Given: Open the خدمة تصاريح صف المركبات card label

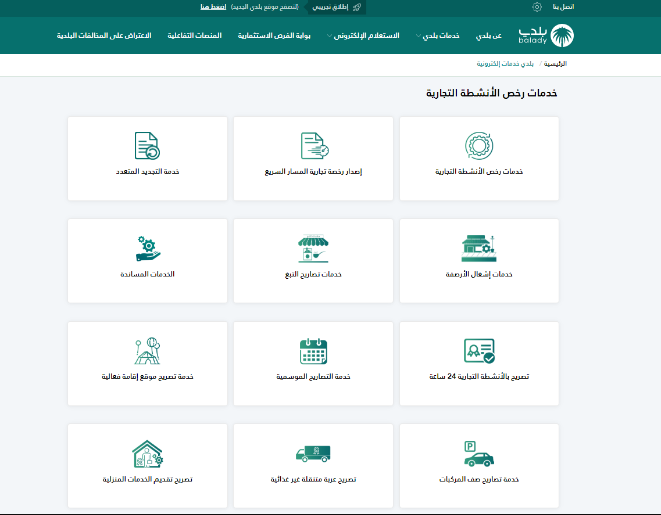Looking at the screenshot, I should pyautogui.click(x=479, y=479).
